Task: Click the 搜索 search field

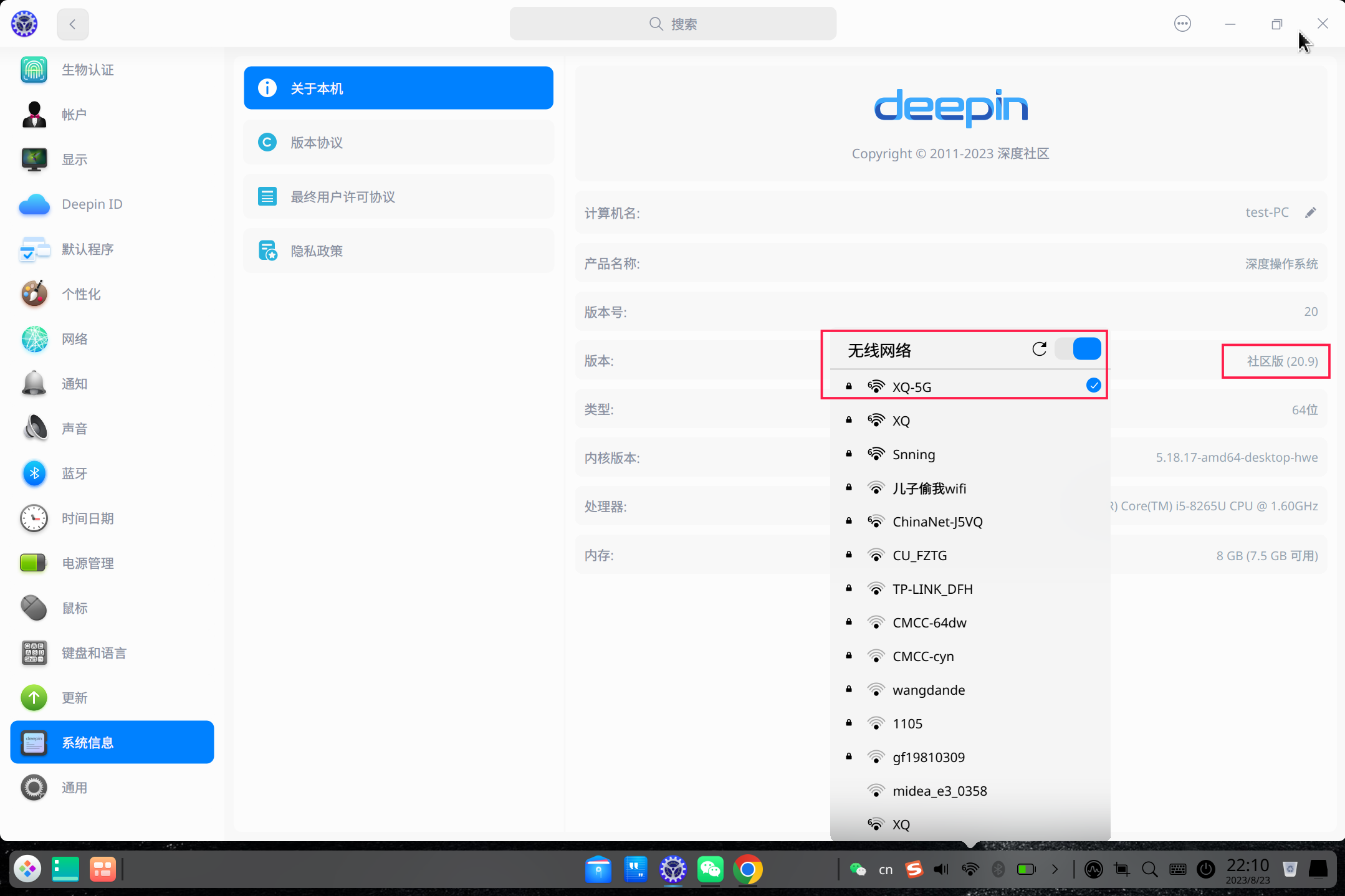Action: pos(672,24)
